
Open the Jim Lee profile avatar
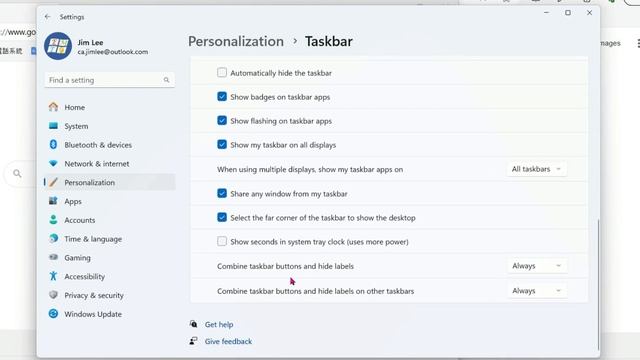[58, 46]
